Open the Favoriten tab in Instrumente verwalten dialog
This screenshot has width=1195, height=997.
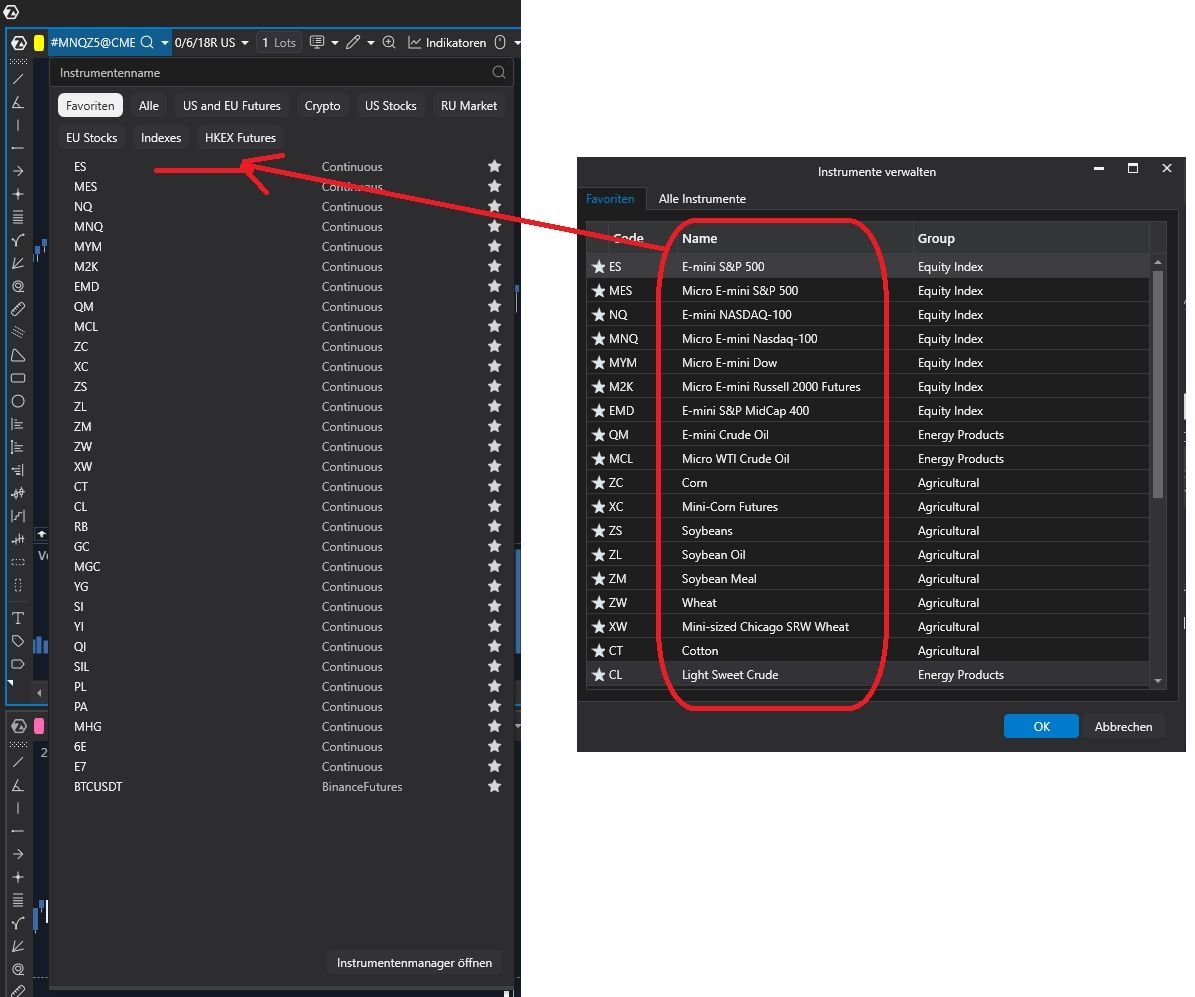coord(610,199)
